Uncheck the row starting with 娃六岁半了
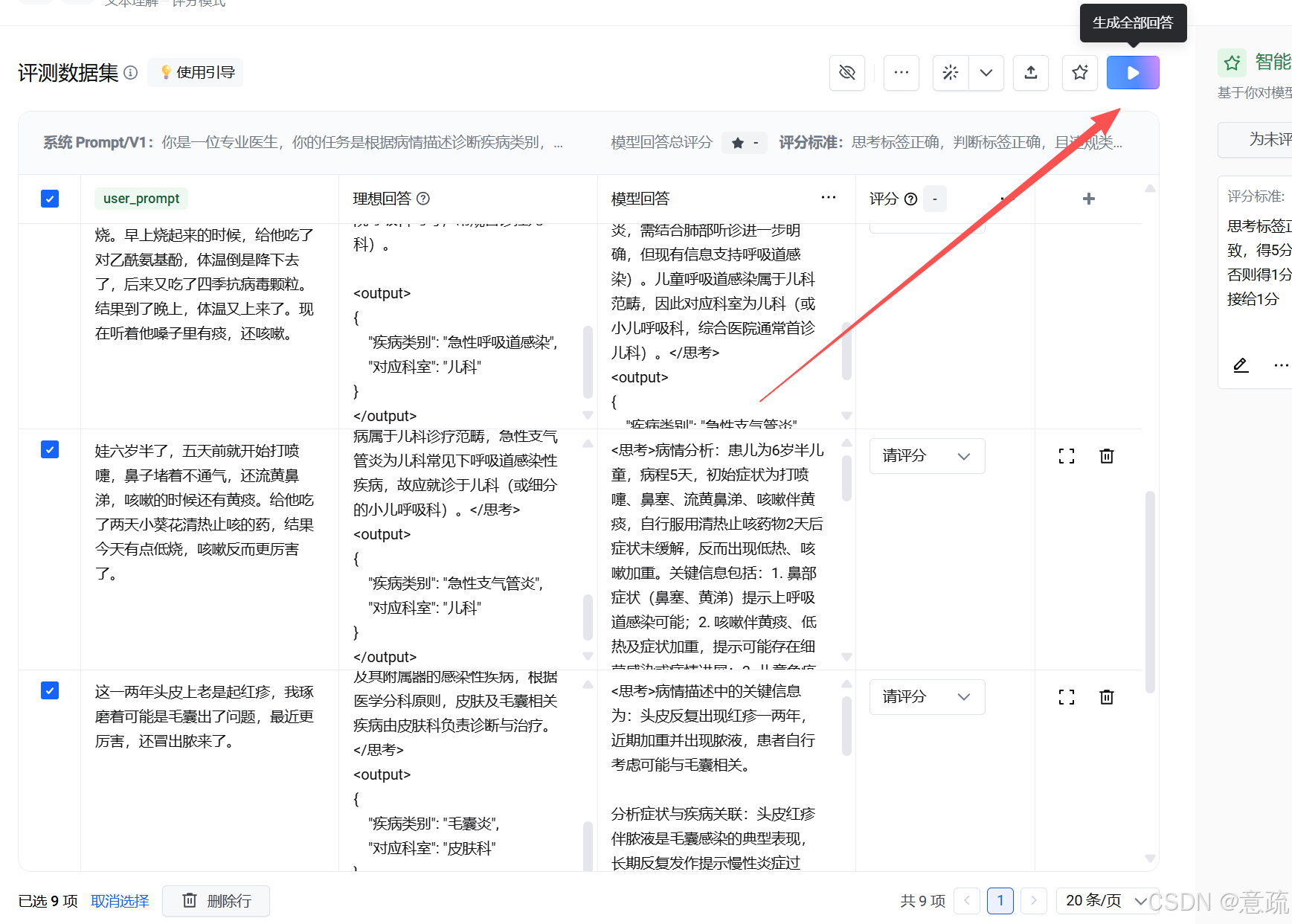The width and height of the screenshot is (1292, 924). [x=49, y=449]
